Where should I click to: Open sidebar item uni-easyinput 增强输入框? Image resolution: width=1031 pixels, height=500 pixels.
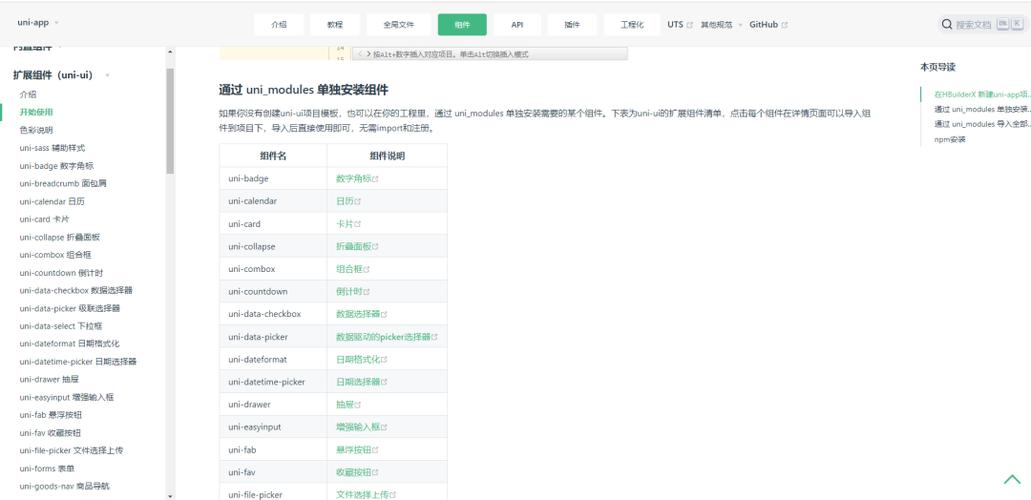(x=66, y=397)
